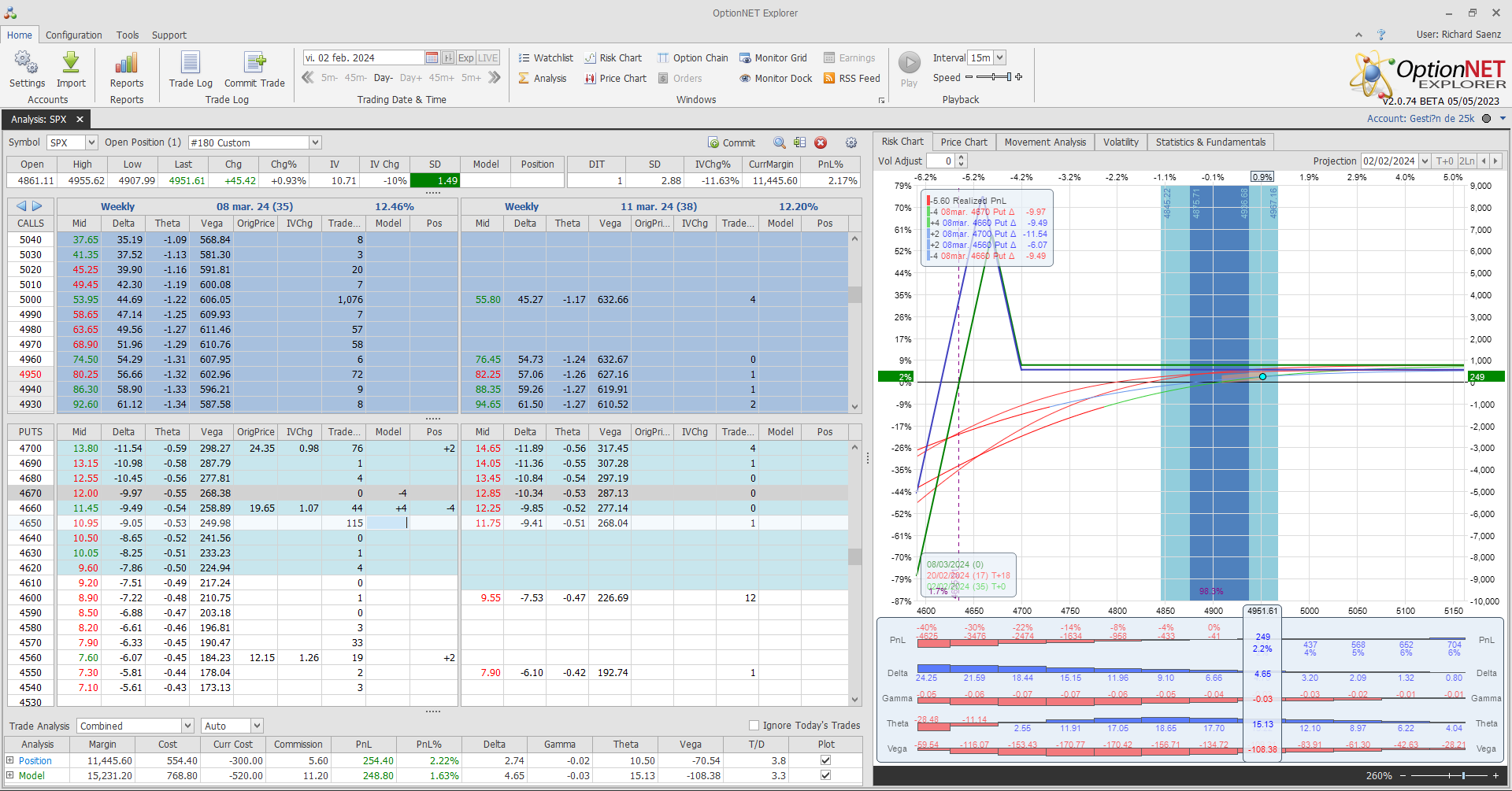The height and width of the screenshot is (791, 1512).
Task: Open the Trade Analysis Combined dropdown
Action: coord(187,726)
